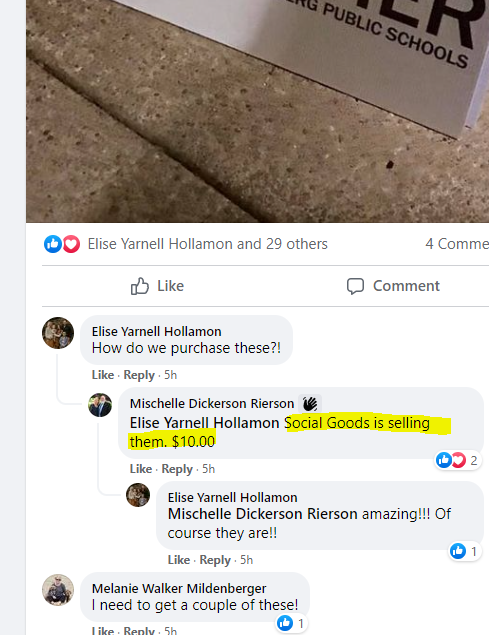The width and height of the screenshot is (489, 635).
Task: Click the Comment button with speech bubble
Action: 393,286
